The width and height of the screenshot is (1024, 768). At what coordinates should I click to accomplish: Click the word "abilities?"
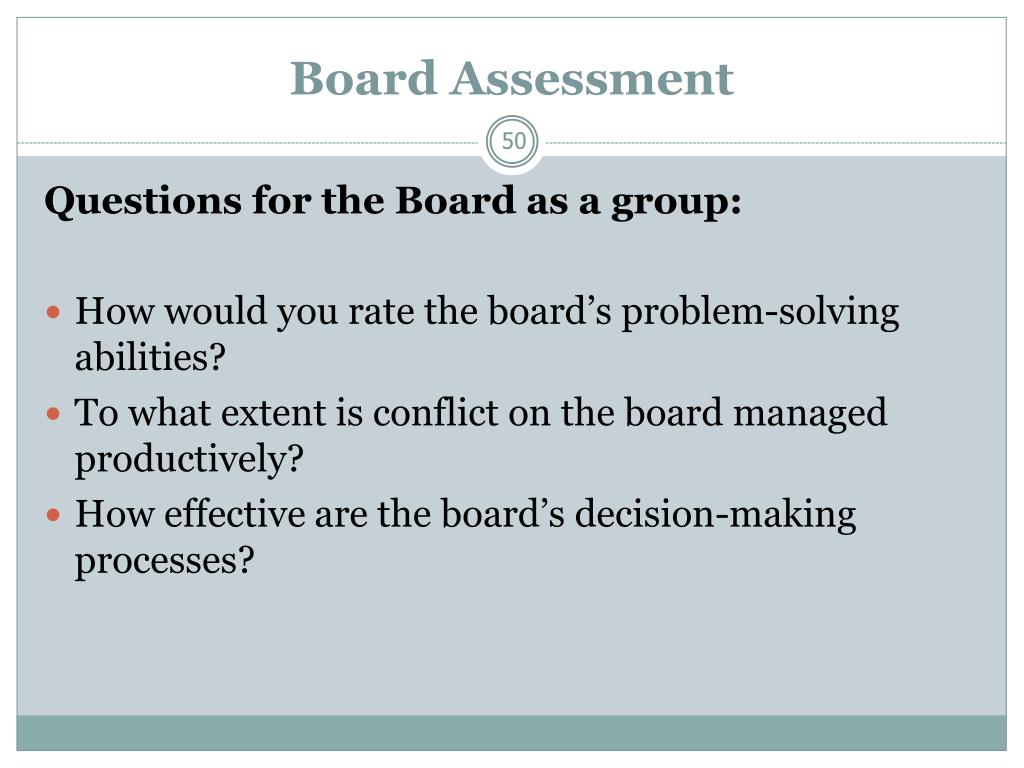(150, 357)
